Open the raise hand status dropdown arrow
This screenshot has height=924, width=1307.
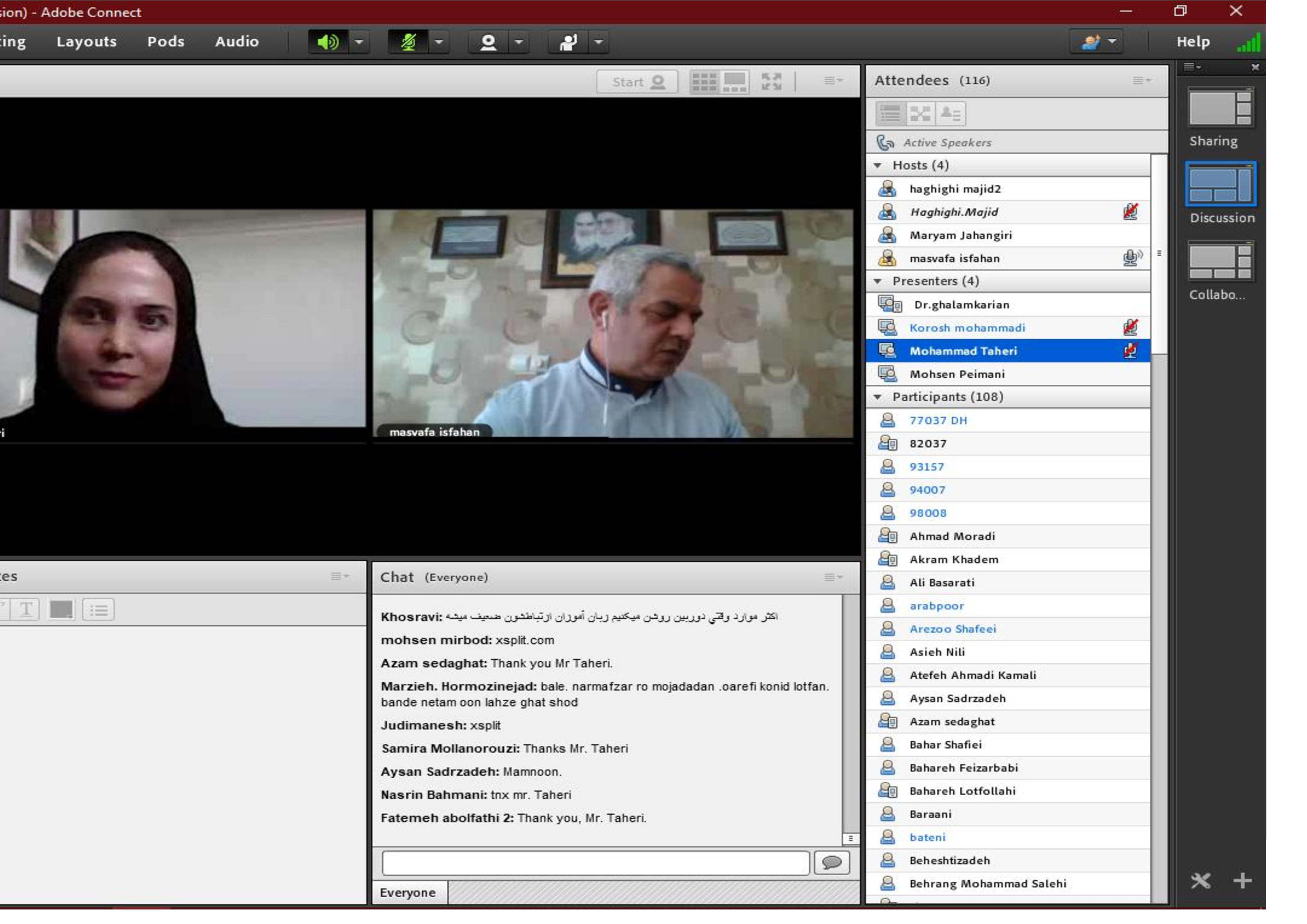[x=598, y=42]
